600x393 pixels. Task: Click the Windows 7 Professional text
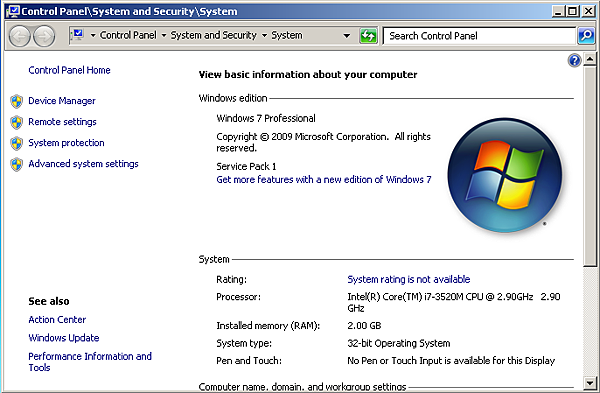pos(266,118)
